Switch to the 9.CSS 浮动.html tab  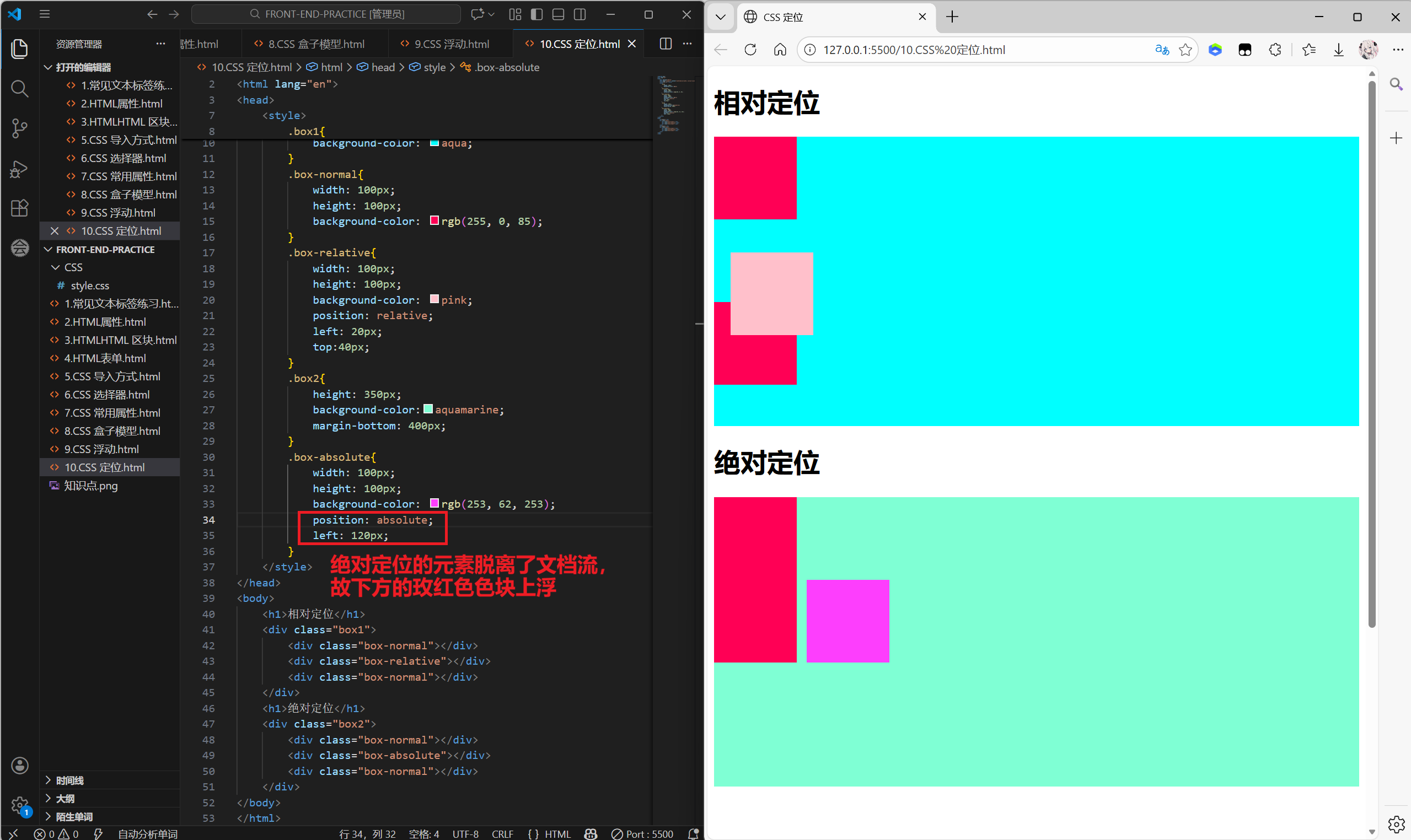coord(451,44)
